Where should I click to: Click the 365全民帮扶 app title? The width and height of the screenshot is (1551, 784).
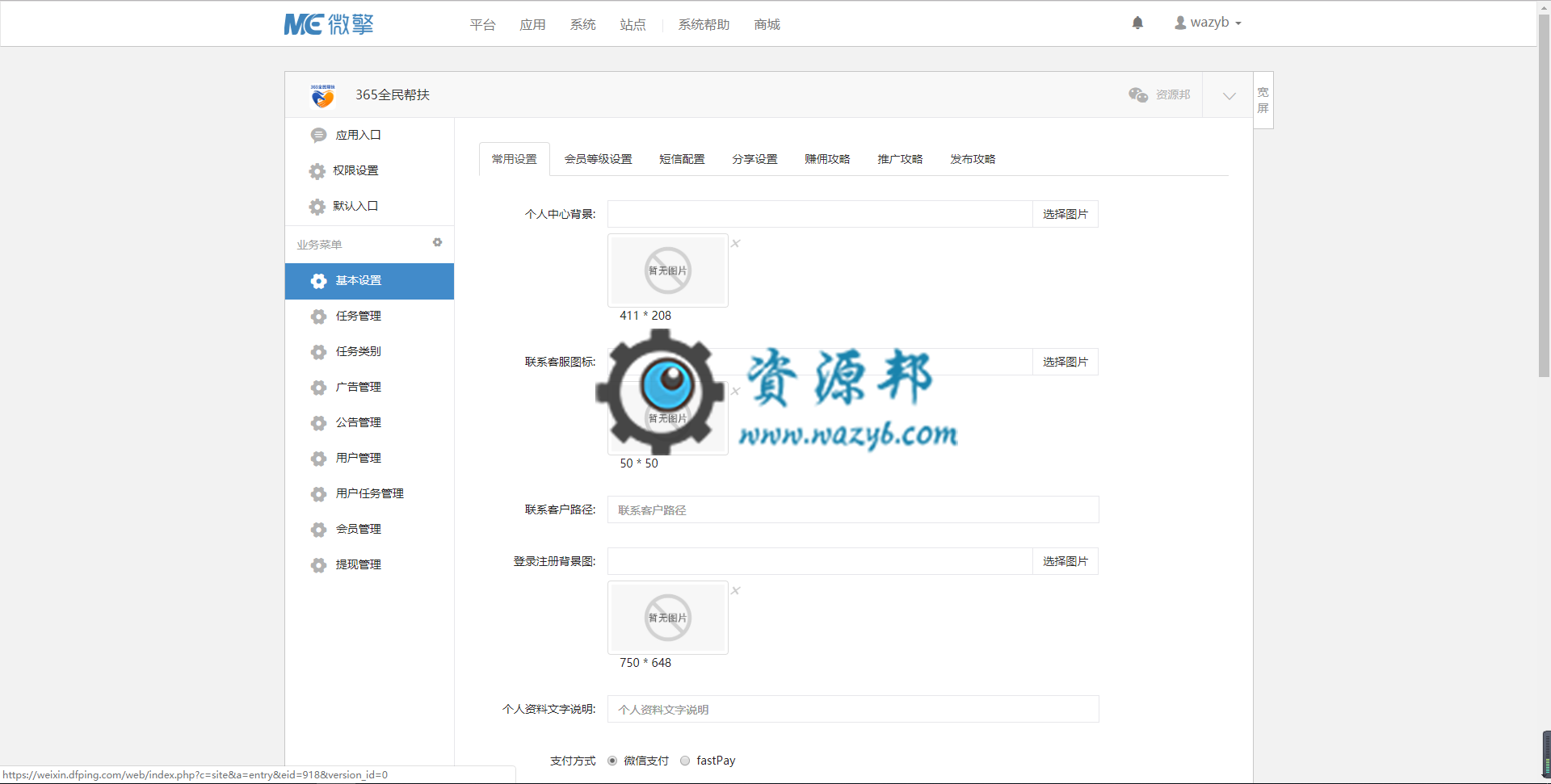pyautogui.click(x=393, y=95)
